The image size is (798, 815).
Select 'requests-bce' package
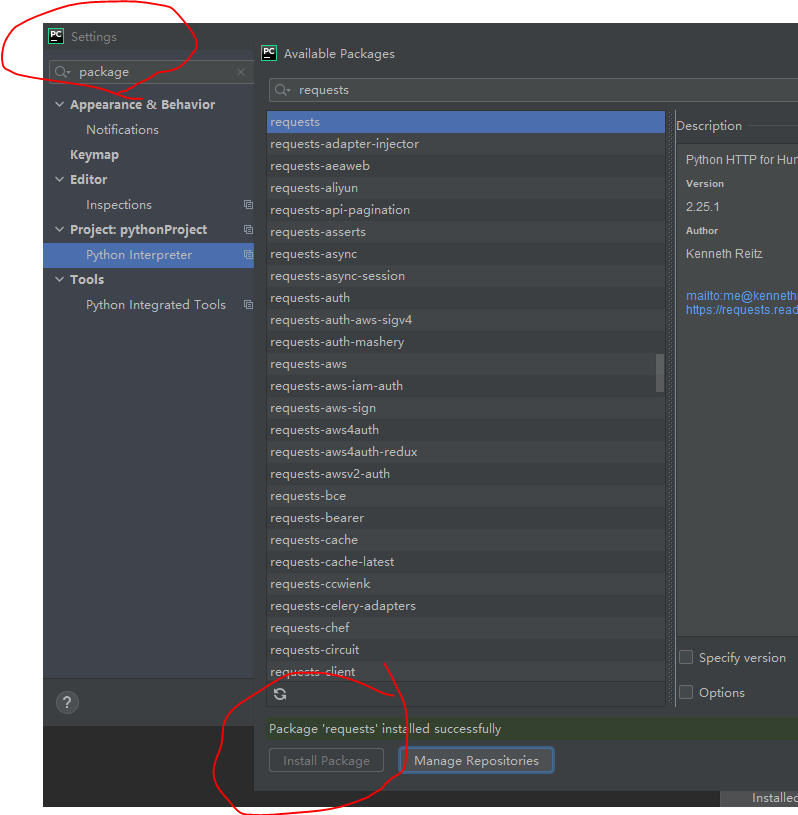click(x=466, y=496)
